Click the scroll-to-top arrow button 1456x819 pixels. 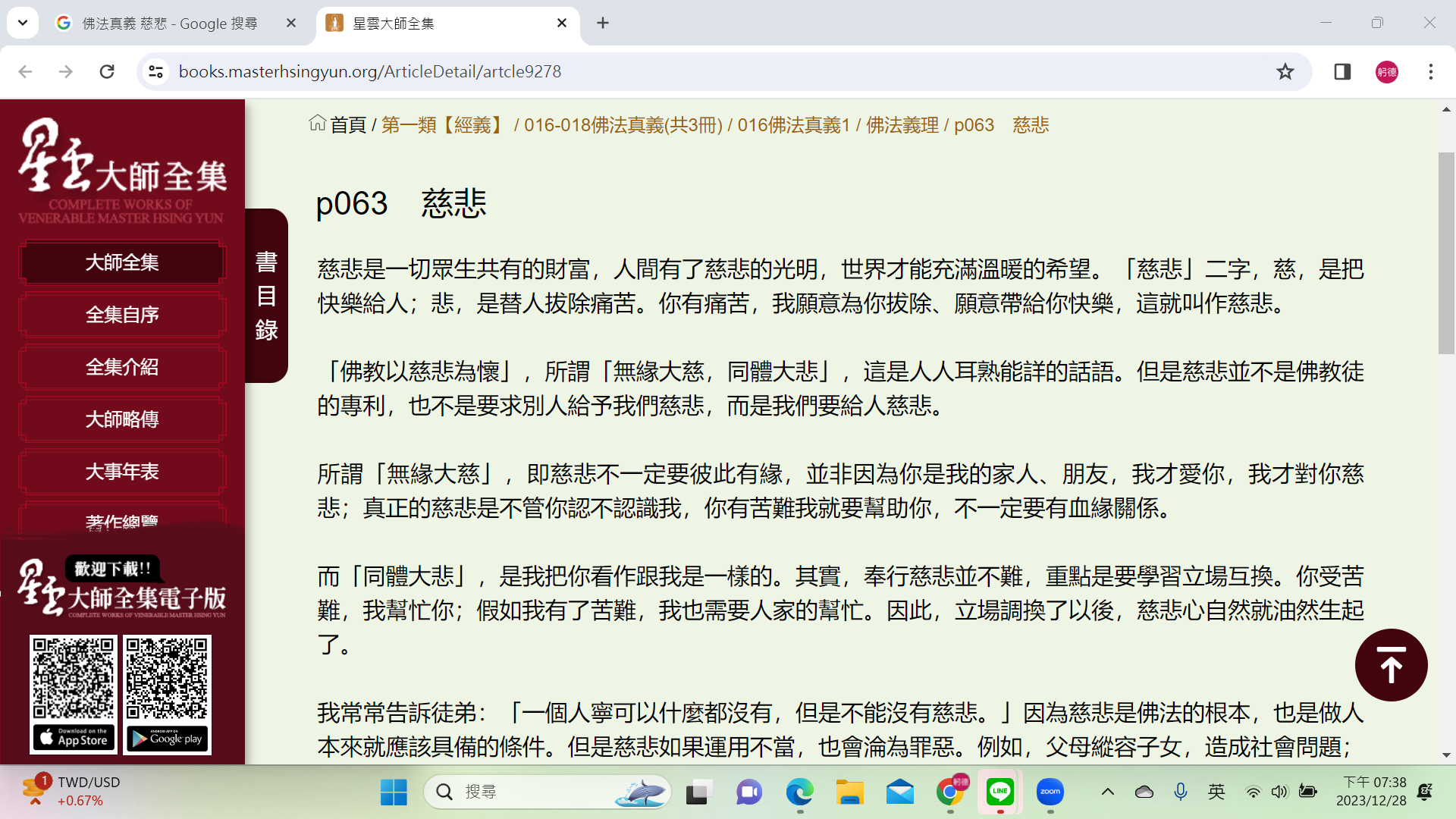tap(1391, 665)
